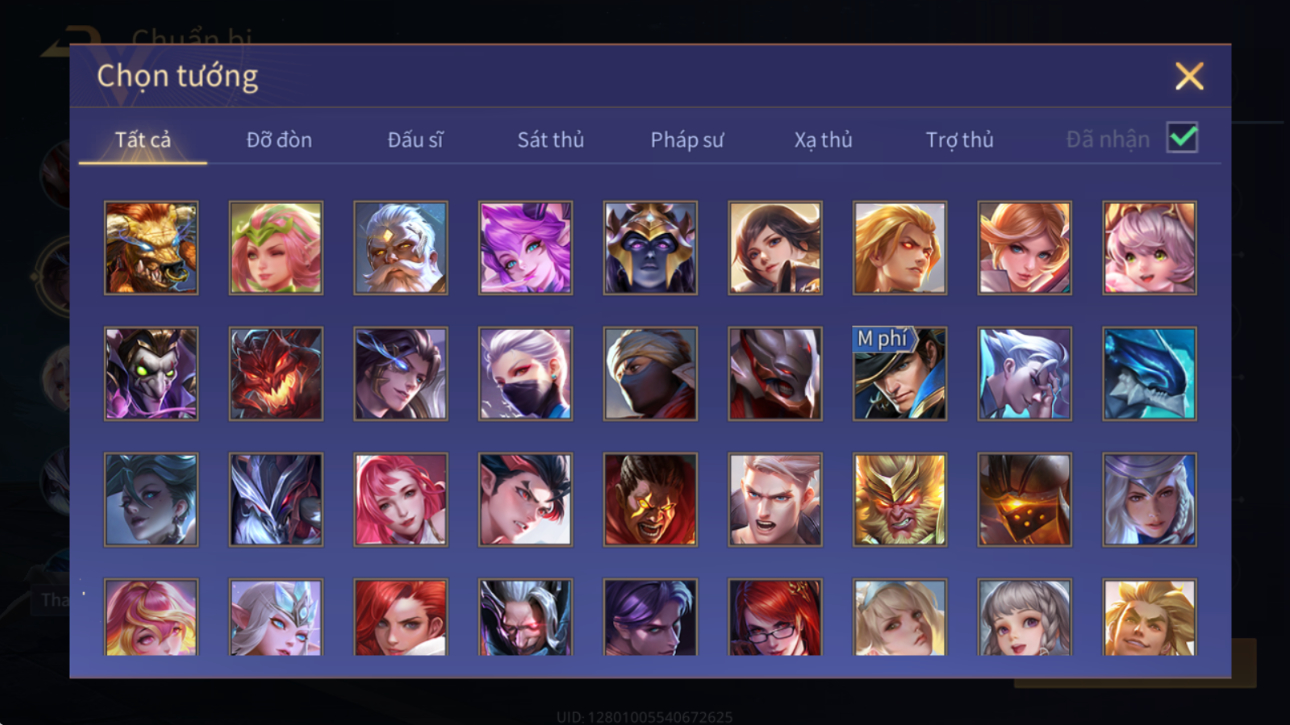Select the green-eyed plague mask hero
Screen dimensions: 1290x725
point(151,374)
